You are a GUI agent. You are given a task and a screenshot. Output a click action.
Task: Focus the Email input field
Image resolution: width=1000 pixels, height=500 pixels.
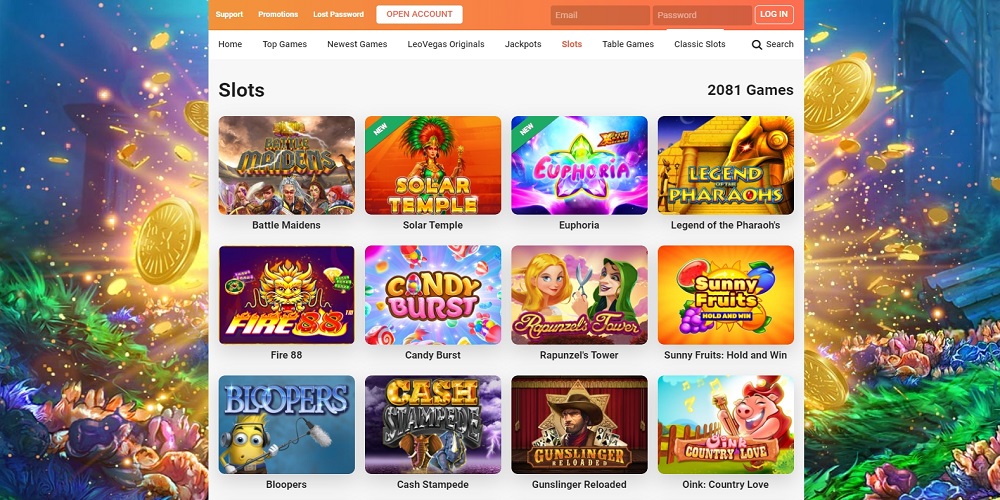click(600, 15)
